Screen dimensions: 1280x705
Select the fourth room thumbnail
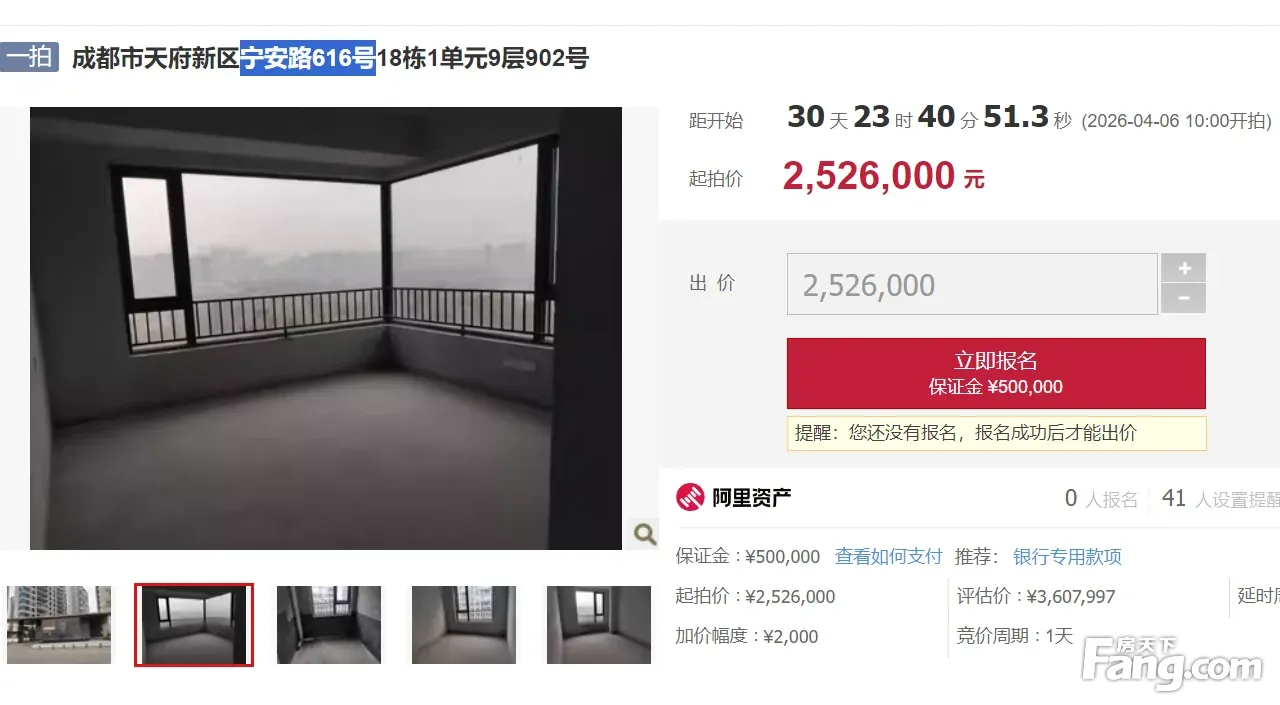pyautogui.click(x=464, y=625)
